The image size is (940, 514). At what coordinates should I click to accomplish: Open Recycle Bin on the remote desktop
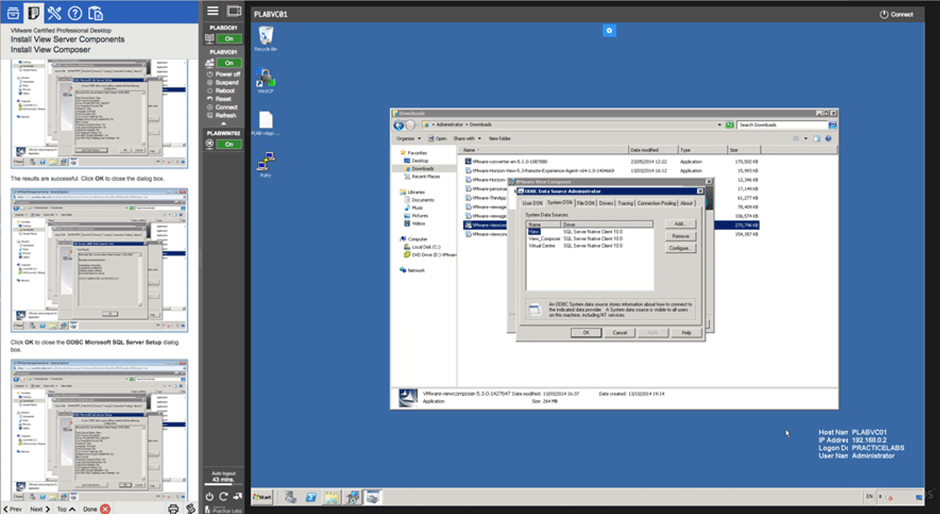point(266,39)
